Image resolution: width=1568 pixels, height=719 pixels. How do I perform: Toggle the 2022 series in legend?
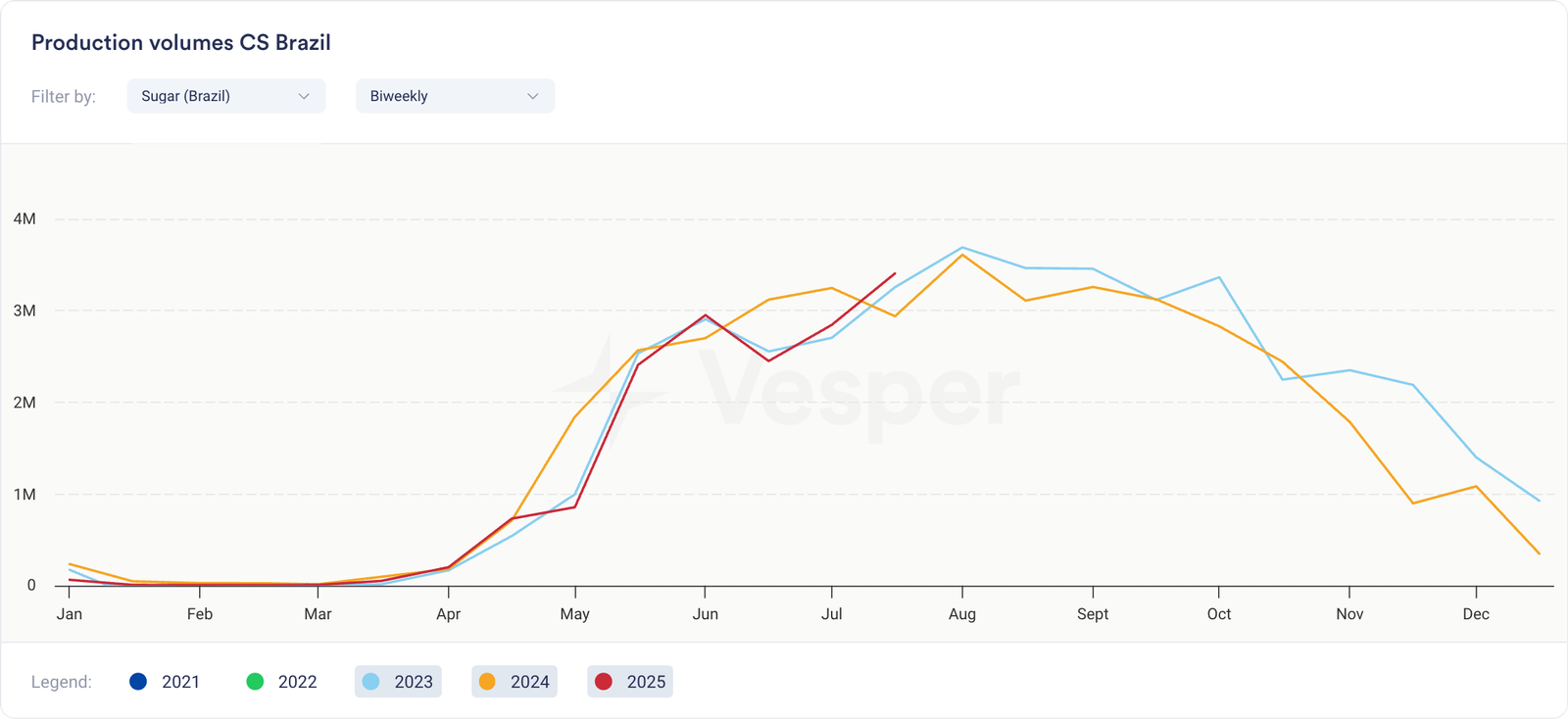tap(281, 682)
